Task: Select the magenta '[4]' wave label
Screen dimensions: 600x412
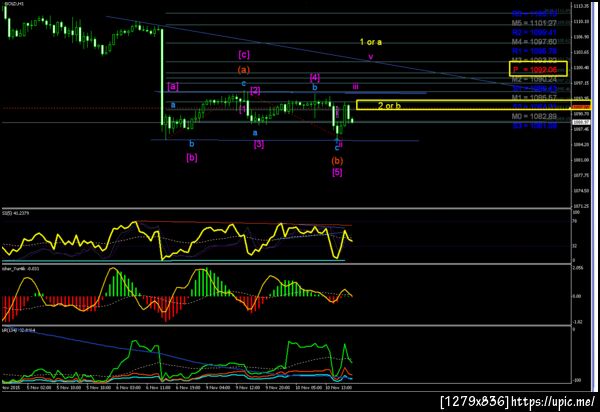Action: 315,78
